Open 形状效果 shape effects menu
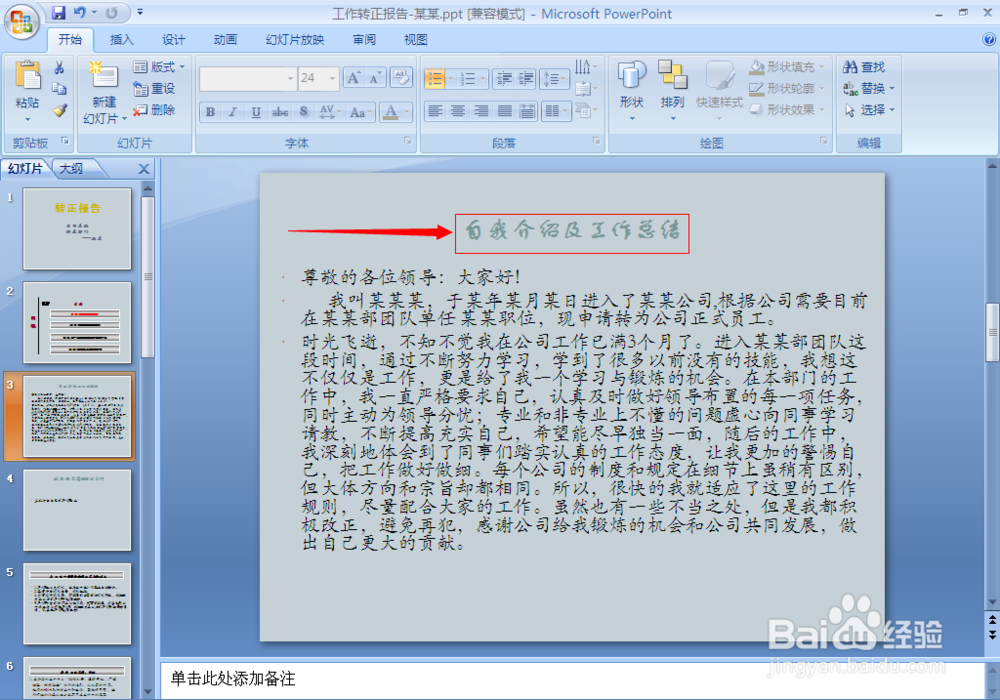1000x700 pixels. [x=787, y=110]
